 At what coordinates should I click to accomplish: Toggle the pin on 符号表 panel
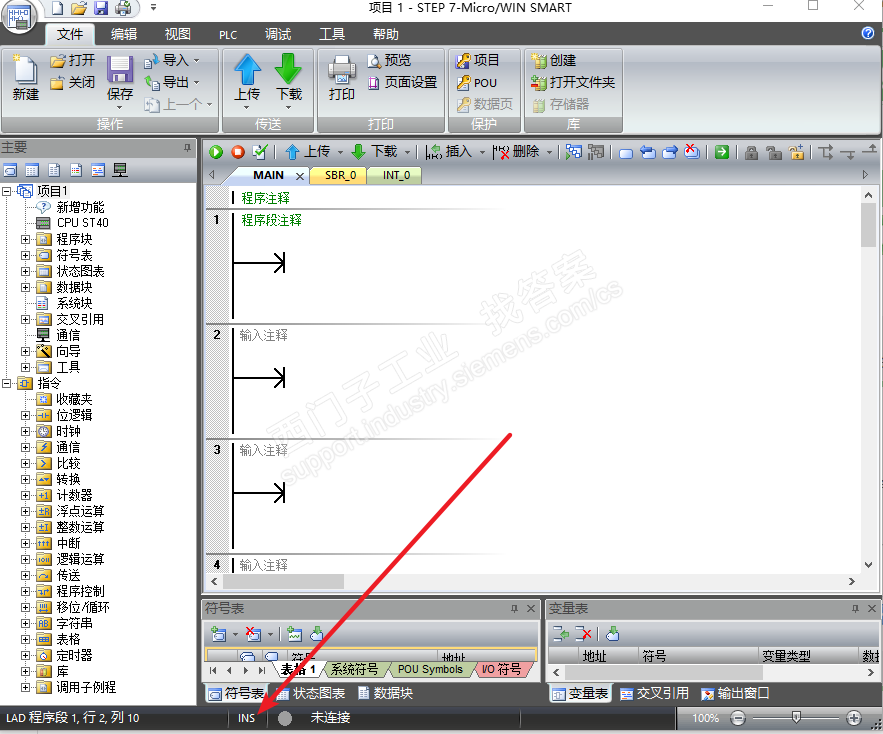(514, 608)
